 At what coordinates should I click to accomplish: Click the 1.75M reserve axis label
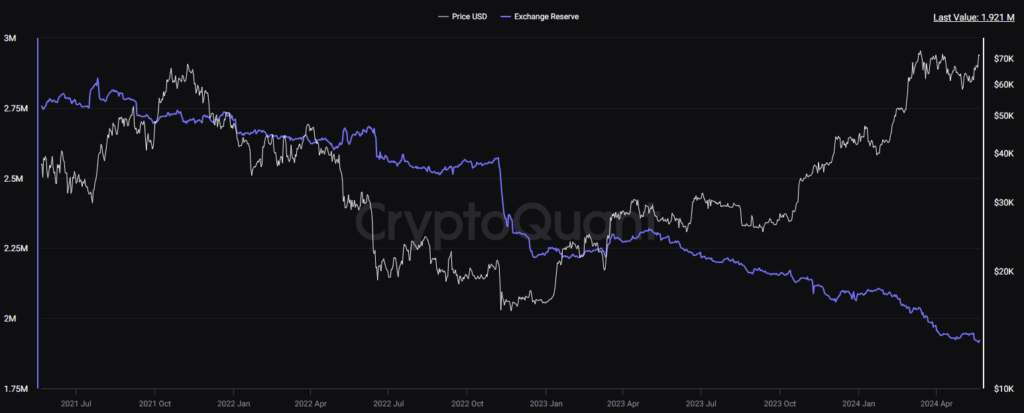17,388
